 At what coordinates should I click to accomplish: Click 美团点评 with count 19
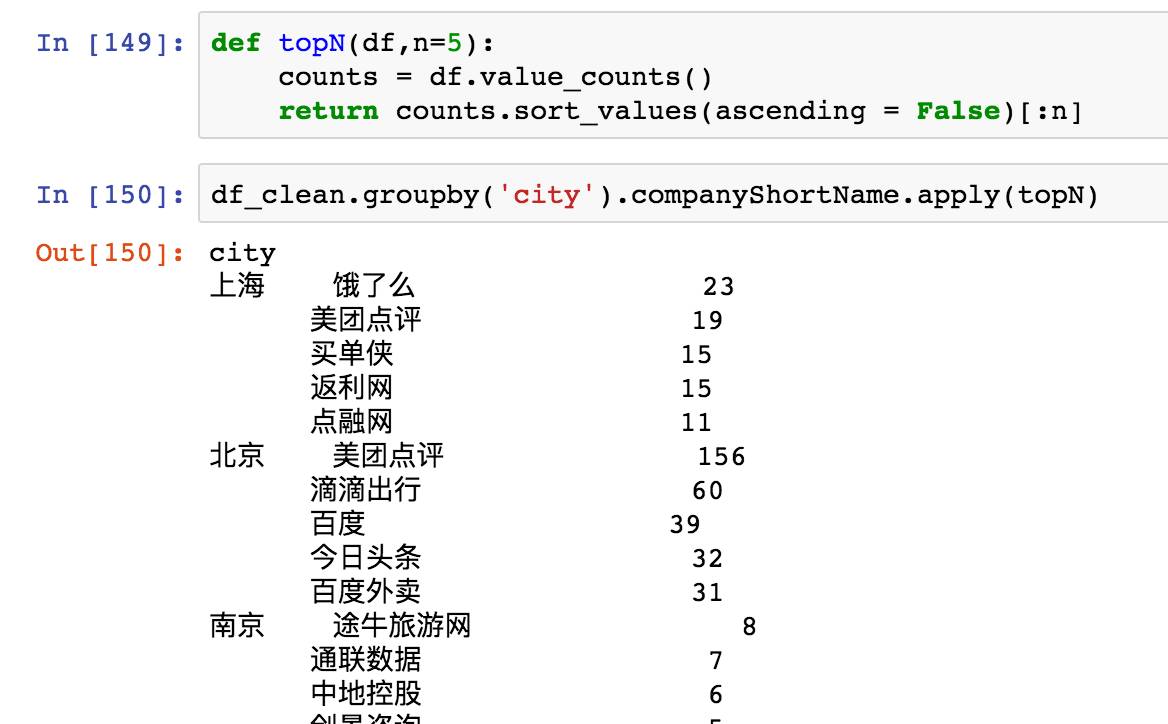tap(366, 320)
